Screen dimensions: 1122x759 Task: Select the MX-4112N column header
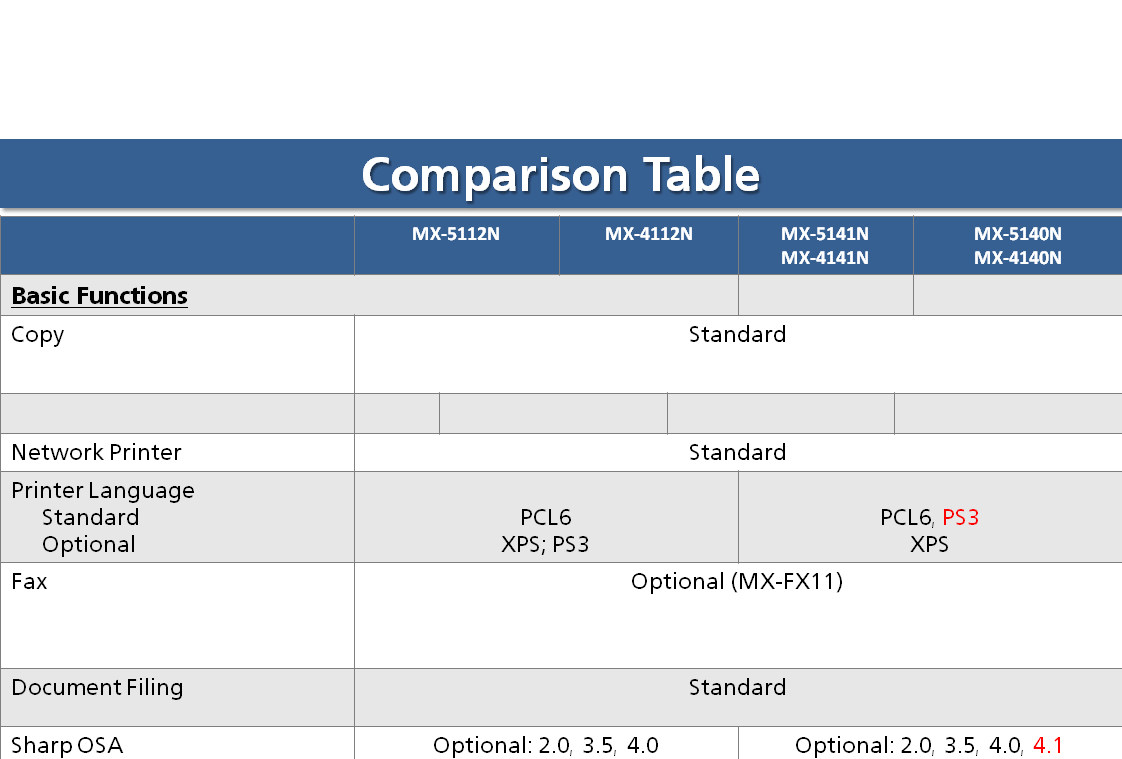pyautogui.click(x=648, y=234)
